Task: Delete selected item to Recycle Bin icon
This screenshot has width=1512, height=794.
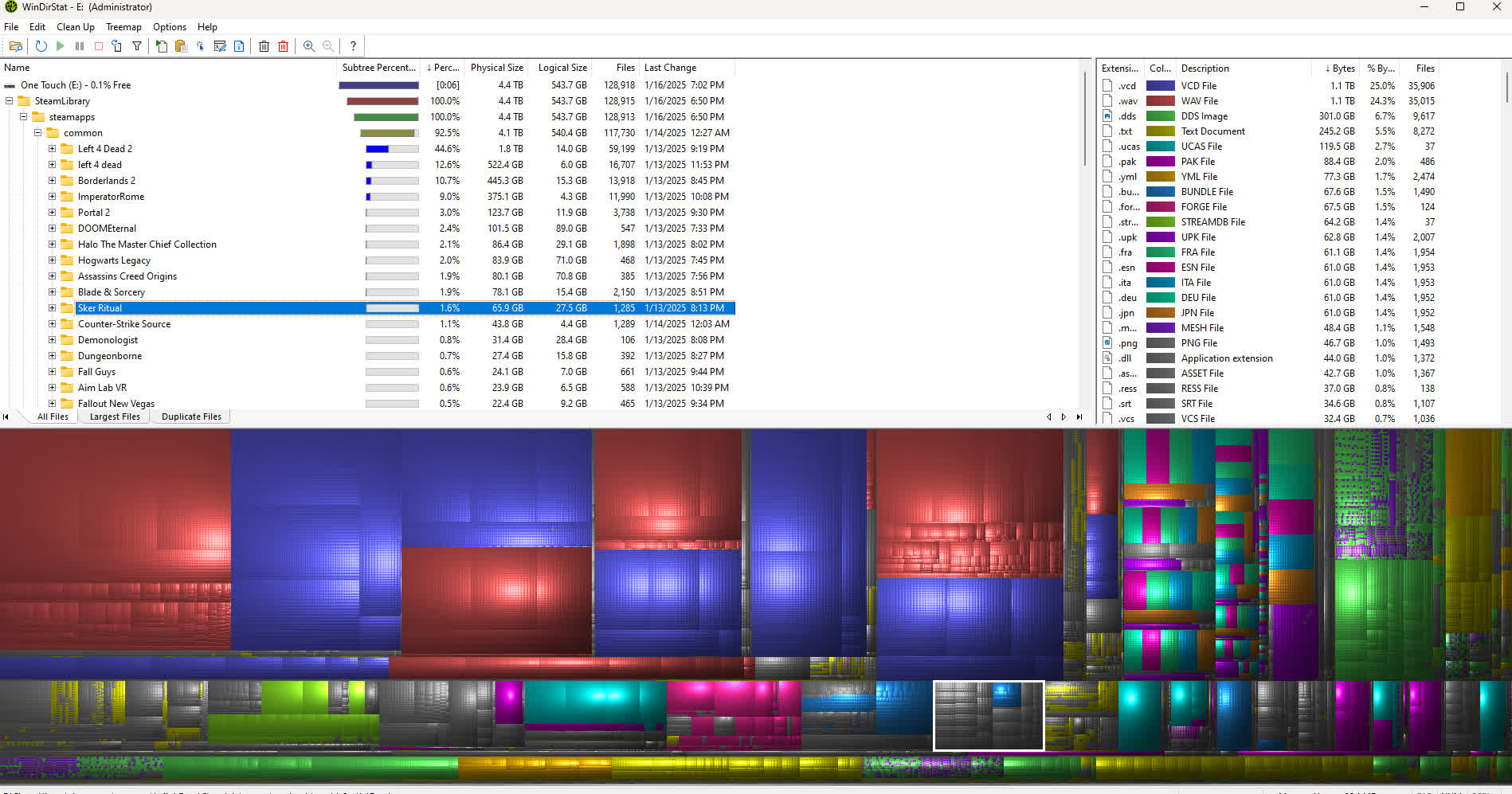Action: pyautogui.click(x=264, y=45)
